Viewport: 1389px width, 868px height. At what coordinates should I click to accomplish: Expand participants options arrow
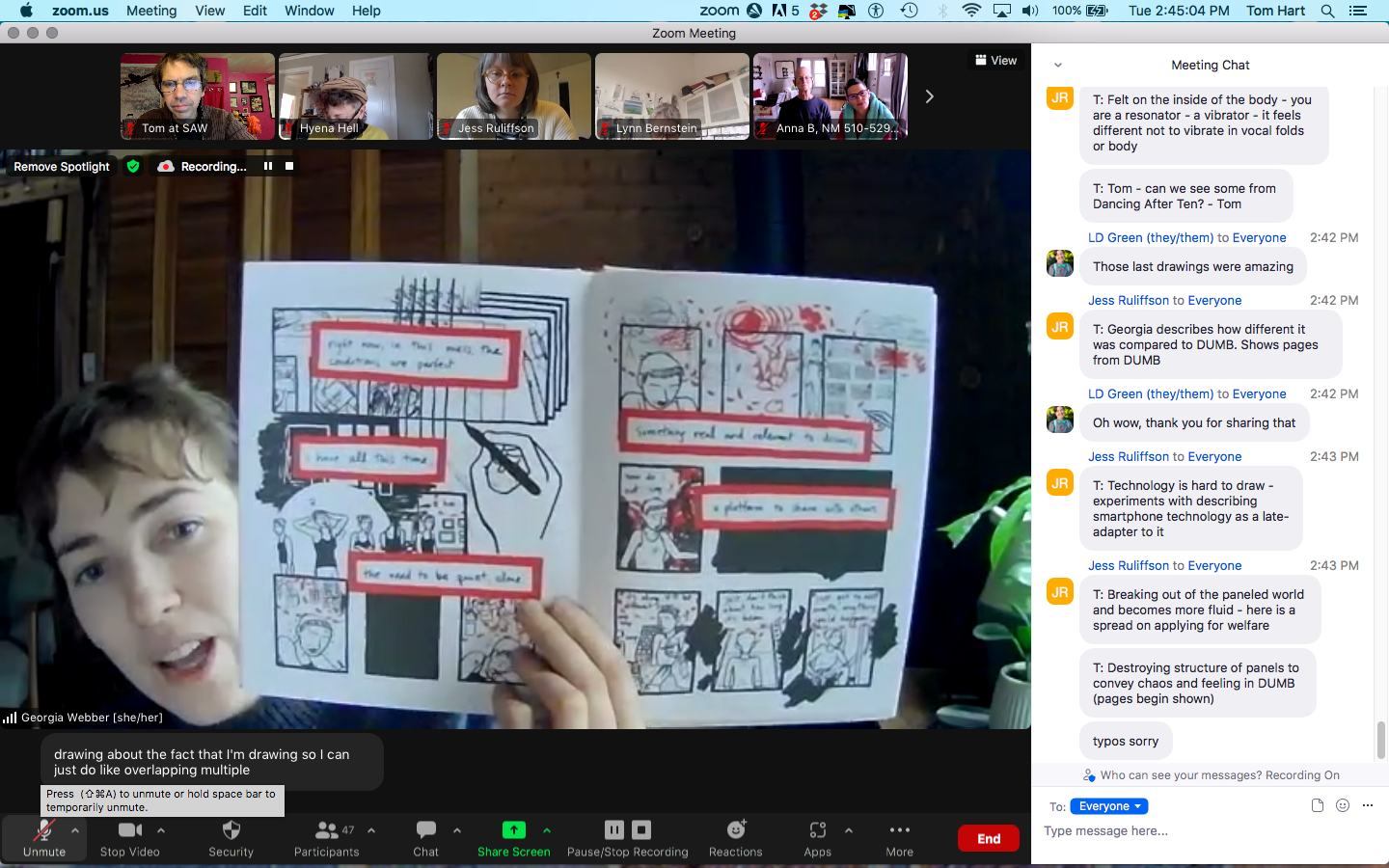tap(371, 830)
